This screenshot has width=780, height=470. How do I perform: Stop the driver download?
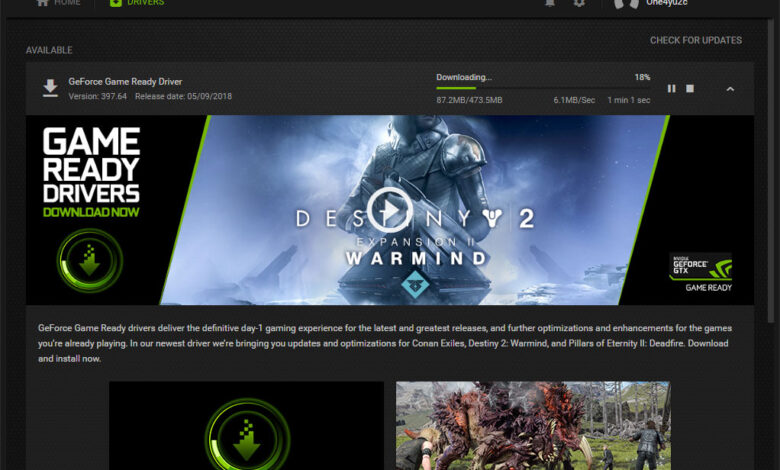pos(690,89)
